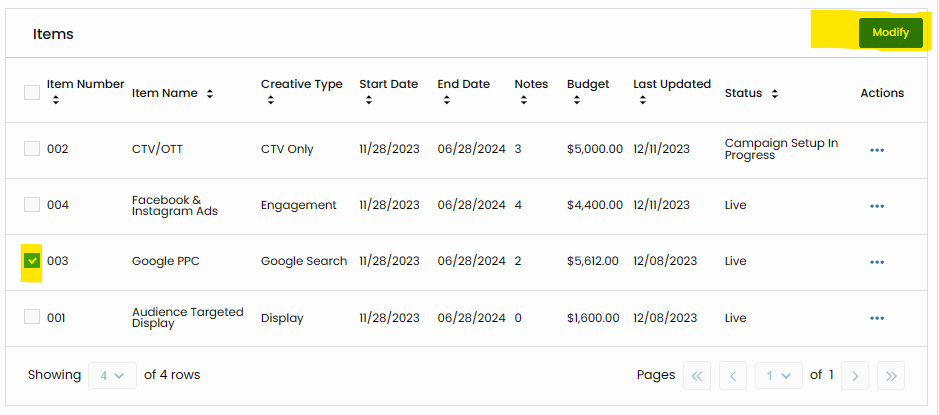Go to the previous page arrow
Screen dimensions: 939x415
click(x=733, y=375)
